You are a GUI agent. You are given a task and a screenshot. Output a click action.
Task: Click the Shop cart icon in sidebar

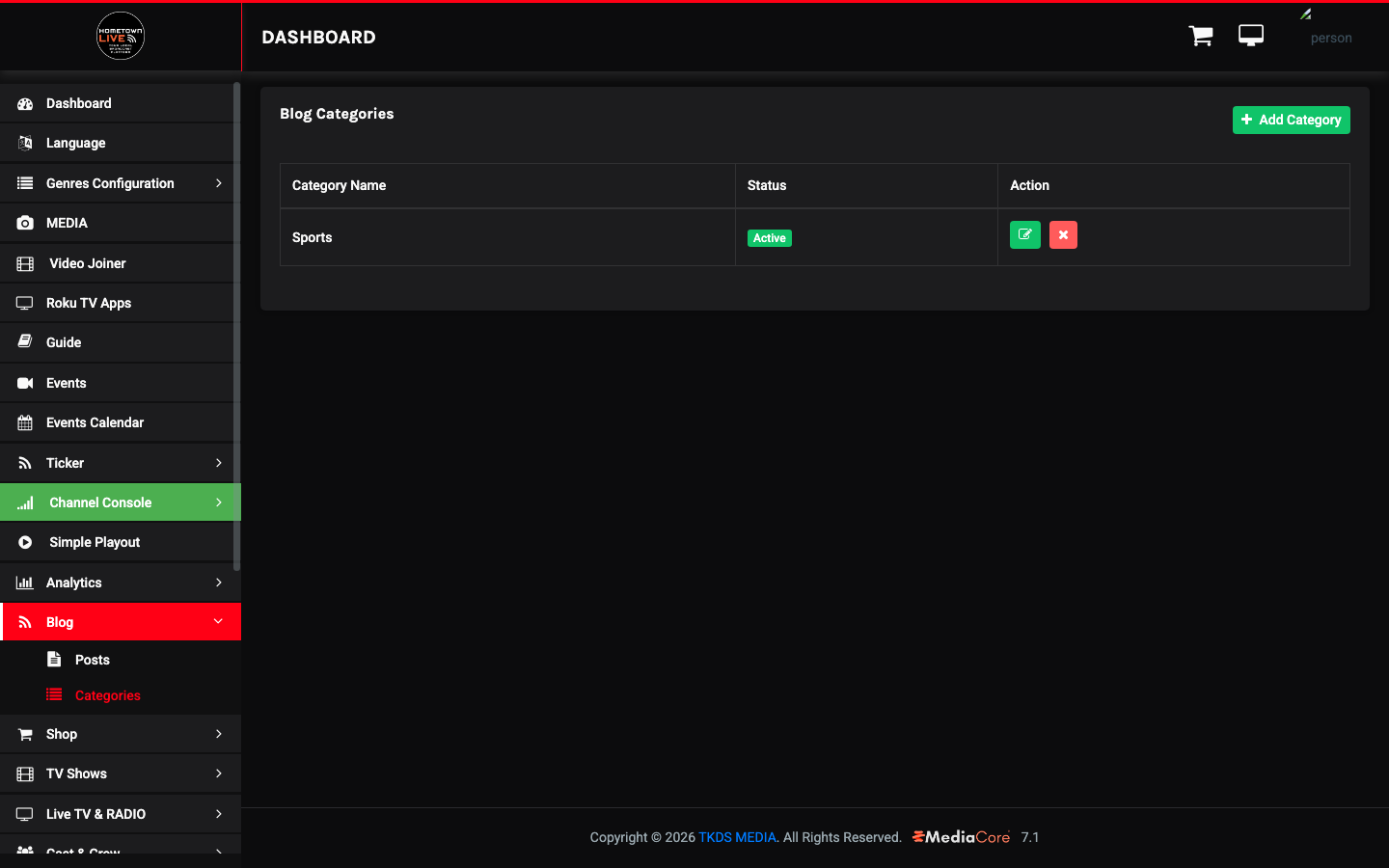[x=25, y=734]
